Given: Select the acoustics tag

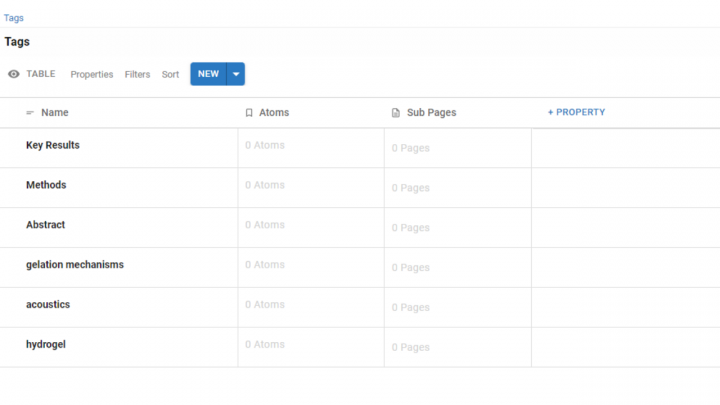Looking at the screenshot, I should click(x=48, y=305).
